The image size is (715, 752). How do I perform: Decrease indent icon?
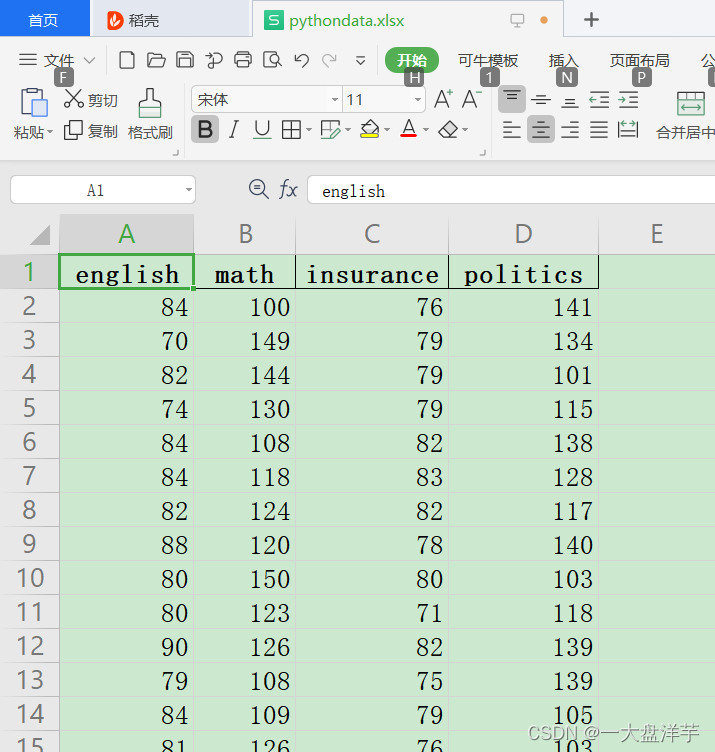point(599,100)
